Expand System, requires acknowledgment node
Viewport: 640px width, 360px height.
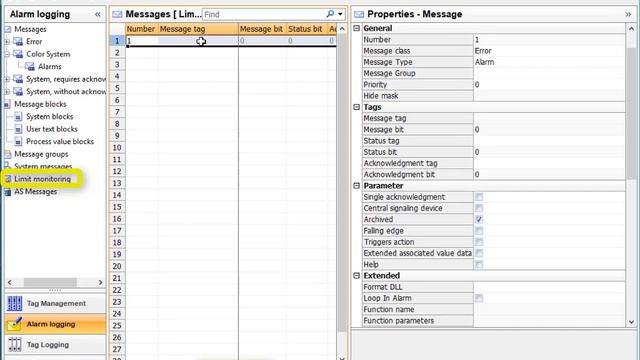point(7,79)
